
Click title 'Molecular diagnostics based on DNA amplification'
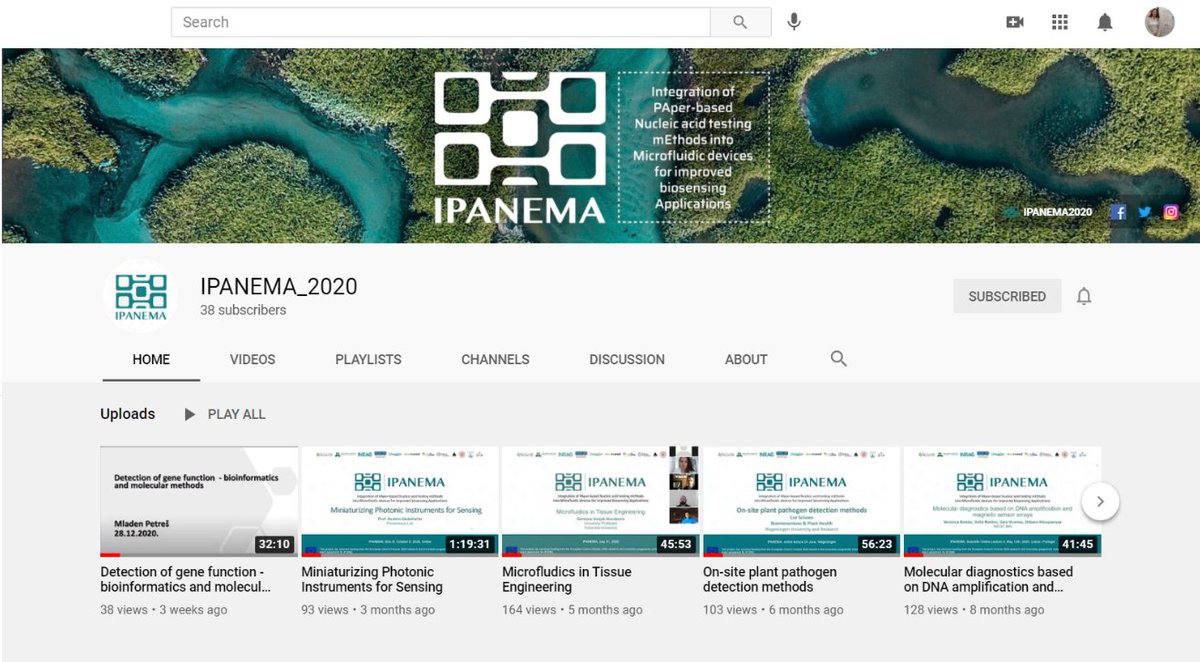pyautogui.click(x=988, y=579)
